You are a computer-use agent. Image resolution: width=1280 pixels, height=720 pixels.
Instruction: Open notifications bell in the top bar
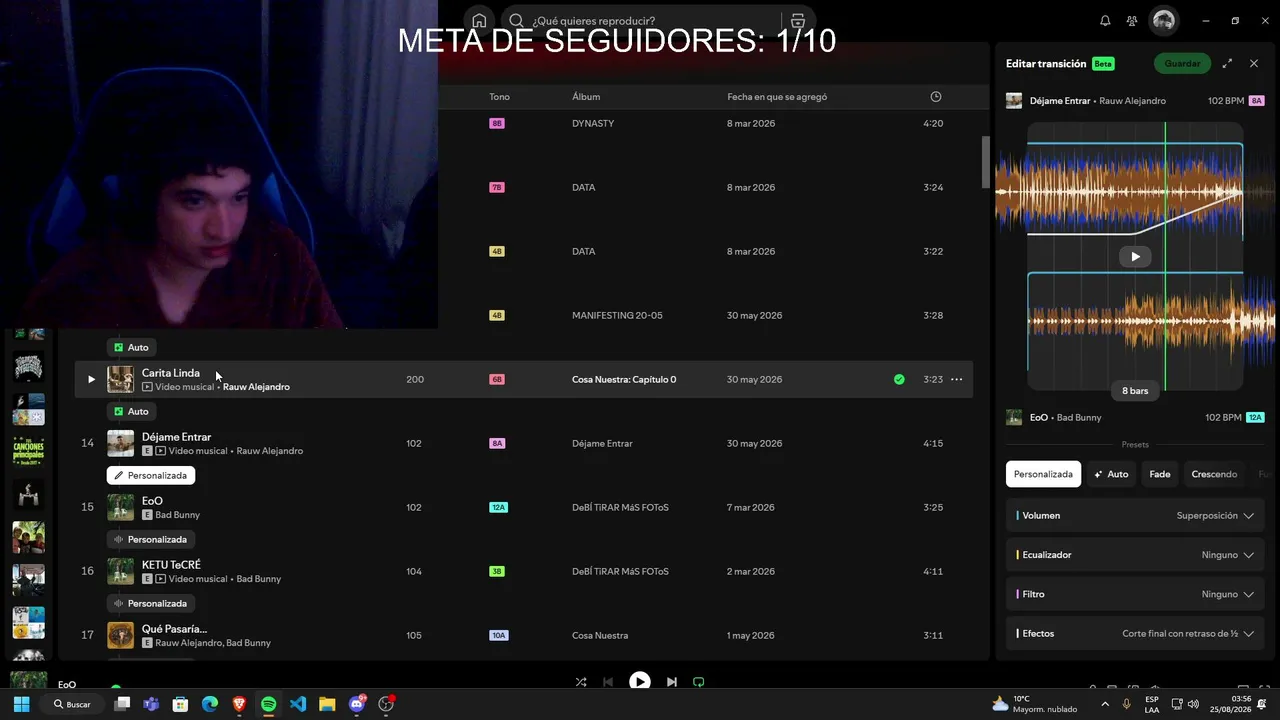(x=1105, y=21)
